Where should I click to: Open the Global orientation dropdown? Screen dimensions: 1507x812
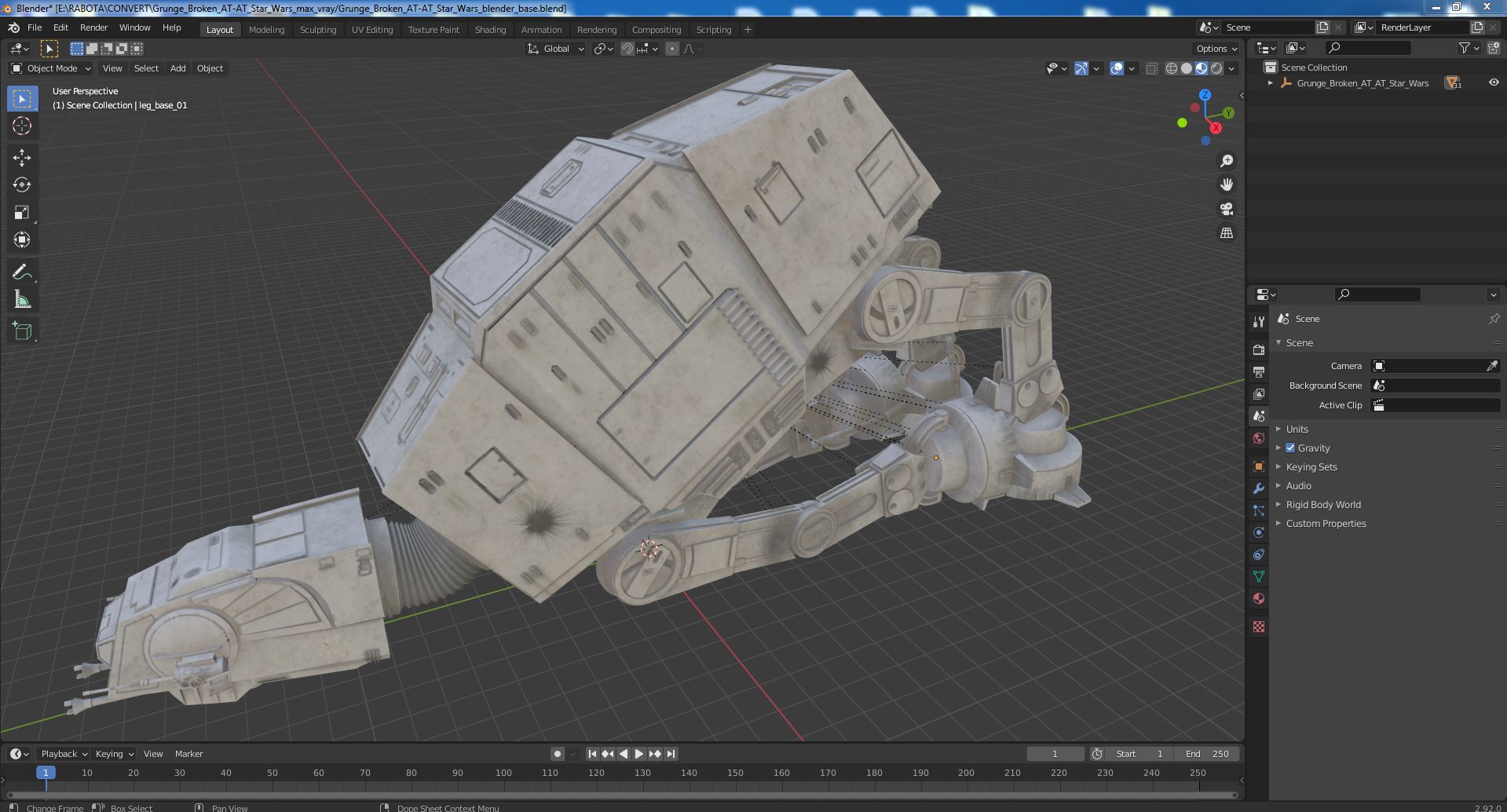point(556,49)
